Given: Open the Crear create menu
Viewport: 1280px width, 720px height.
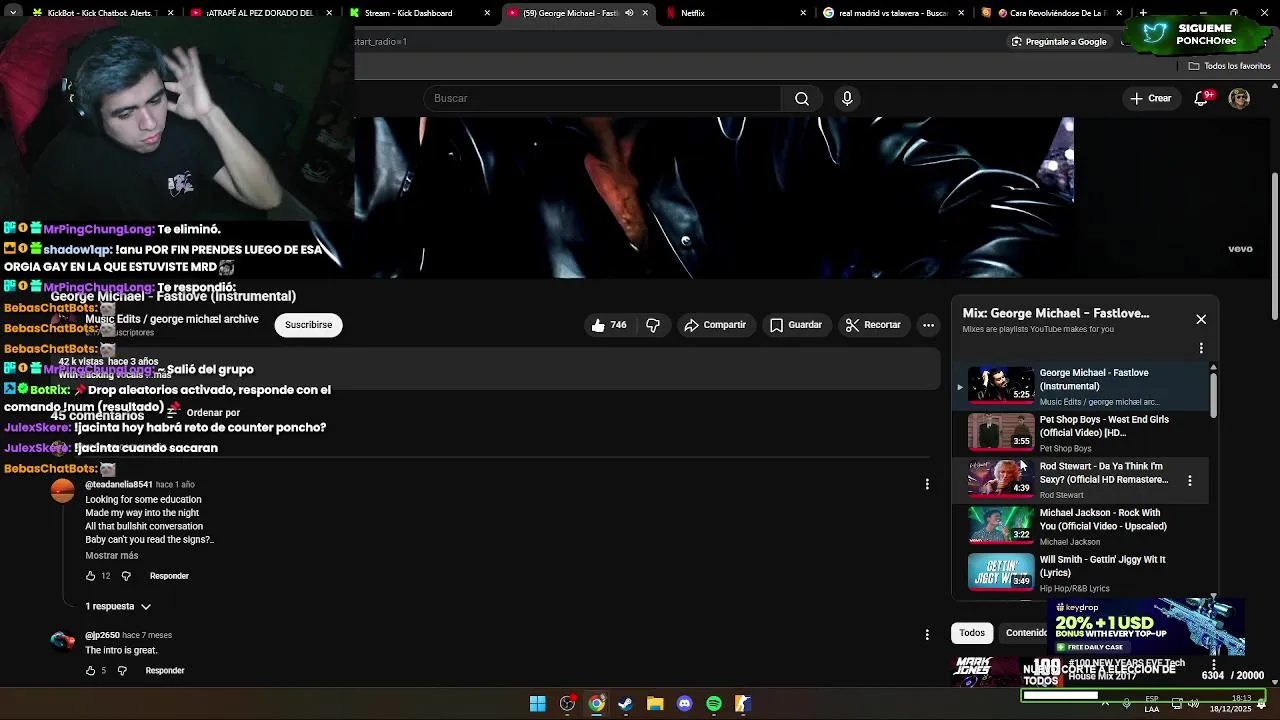Looking at the screenshot, I should 1150,98.
